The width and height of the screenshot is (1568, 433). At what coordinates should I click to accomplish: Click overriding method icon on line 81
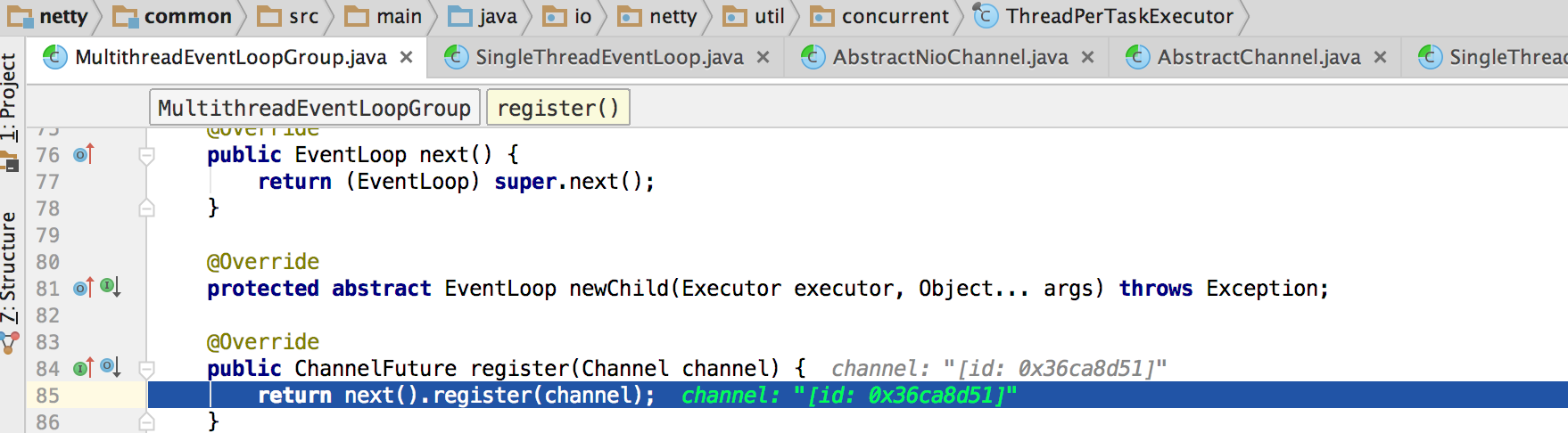pyautogui.click(x=84, y=288)
